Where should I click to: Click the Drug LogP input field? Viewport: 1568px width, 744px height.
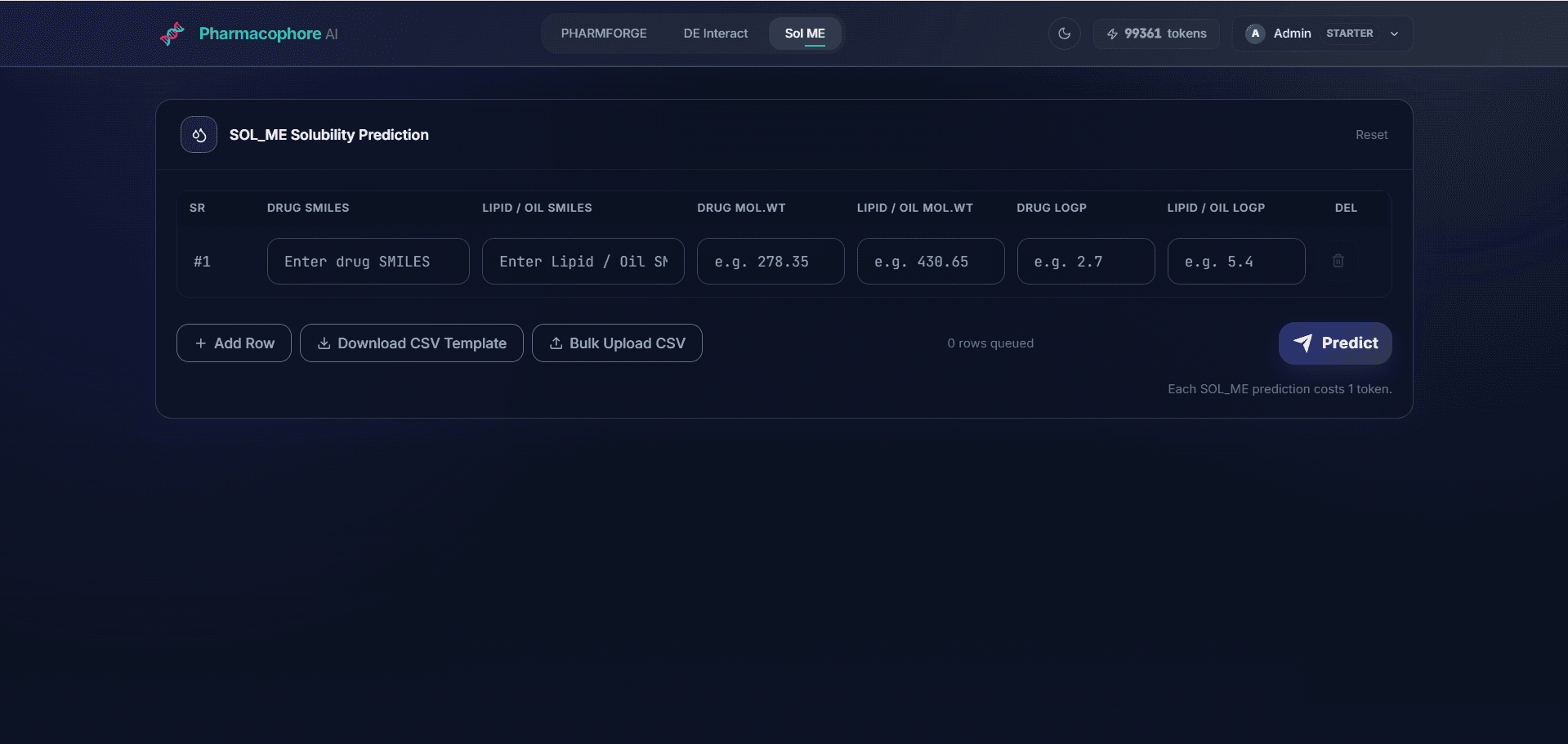click(x=1085, y=261)
